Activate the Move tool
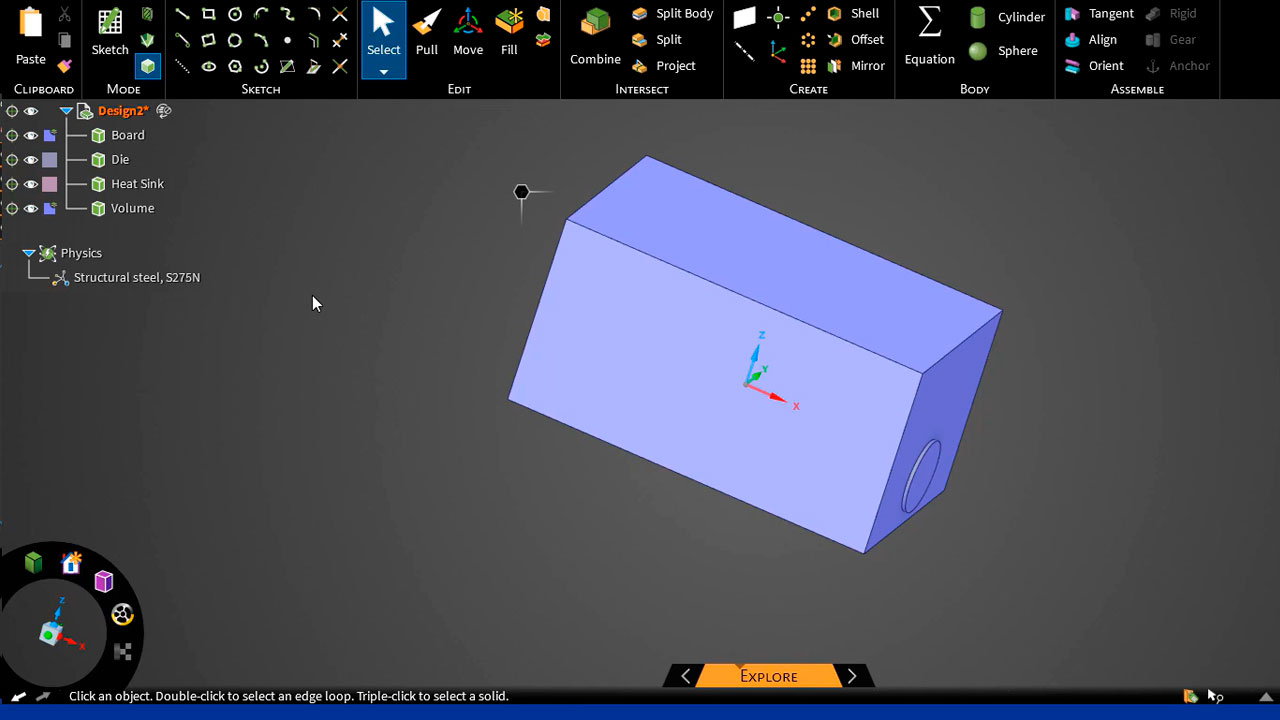Screen dimensions: 1280x720 tap(468, 32)
